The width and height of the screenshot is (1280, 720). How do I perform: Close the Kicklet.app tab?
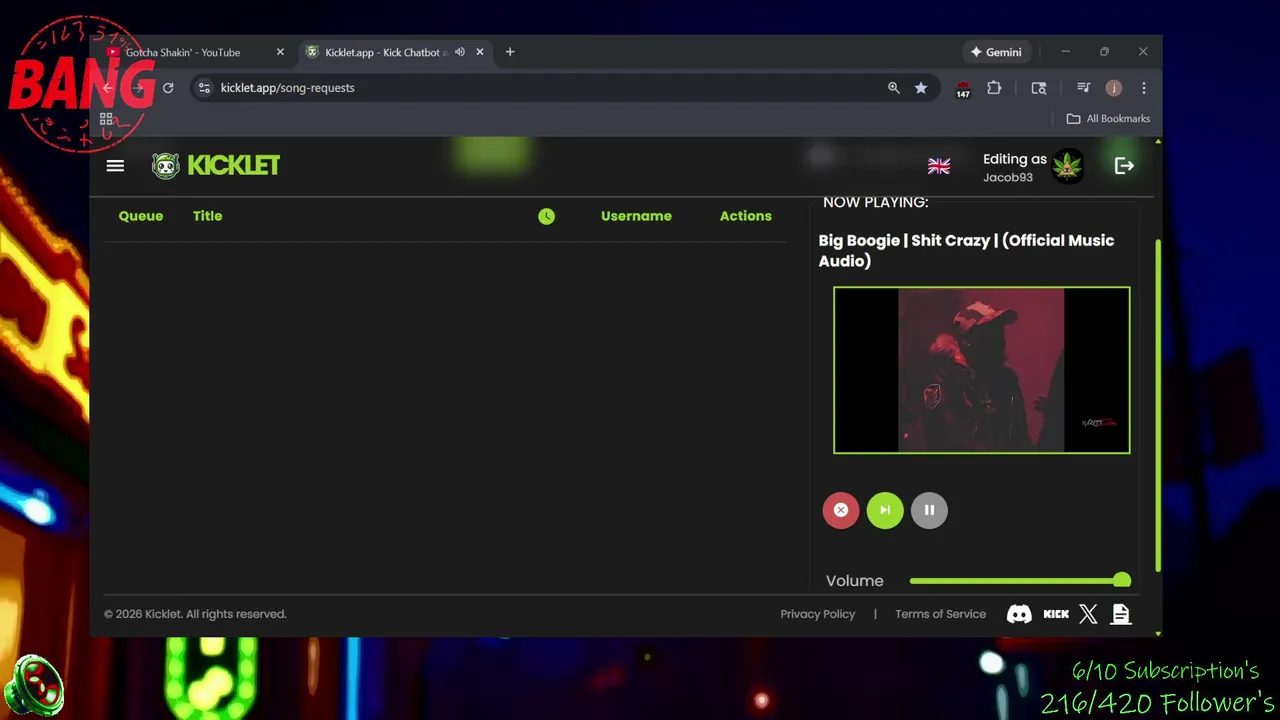coord(480,52)
